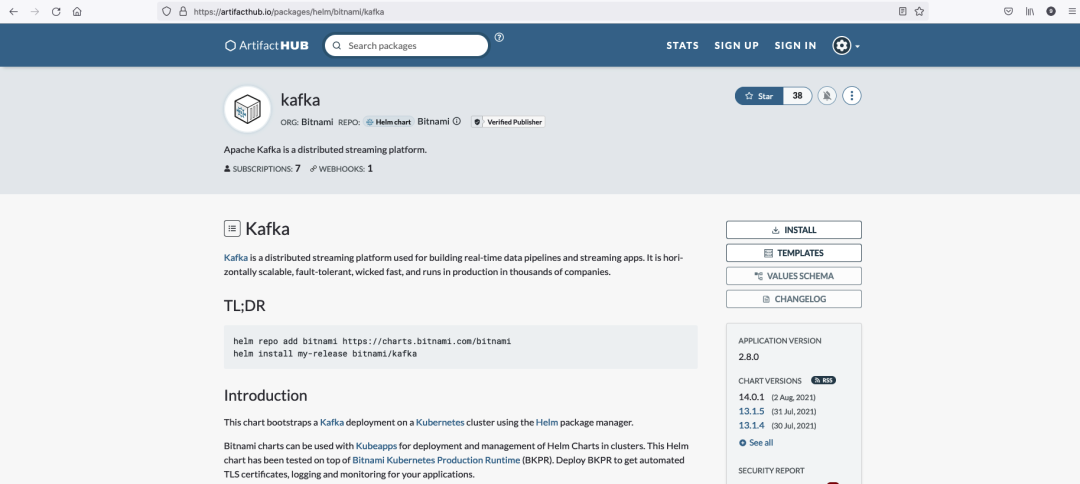Open the Kubeapps link
Image resolution: width=1080 pixels, height=484 pixels.
[x=376, y=445]
